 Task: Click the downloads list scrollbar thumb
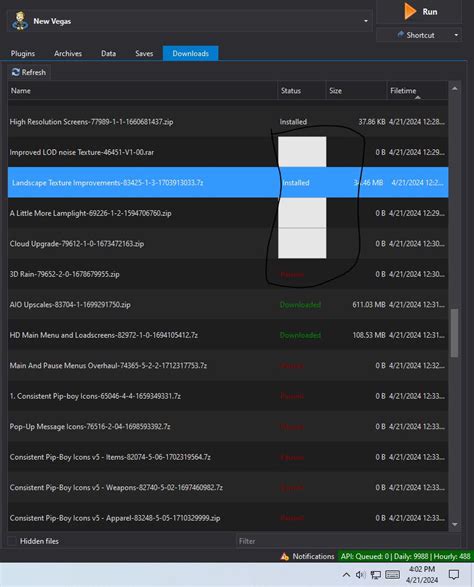point(455,333)
